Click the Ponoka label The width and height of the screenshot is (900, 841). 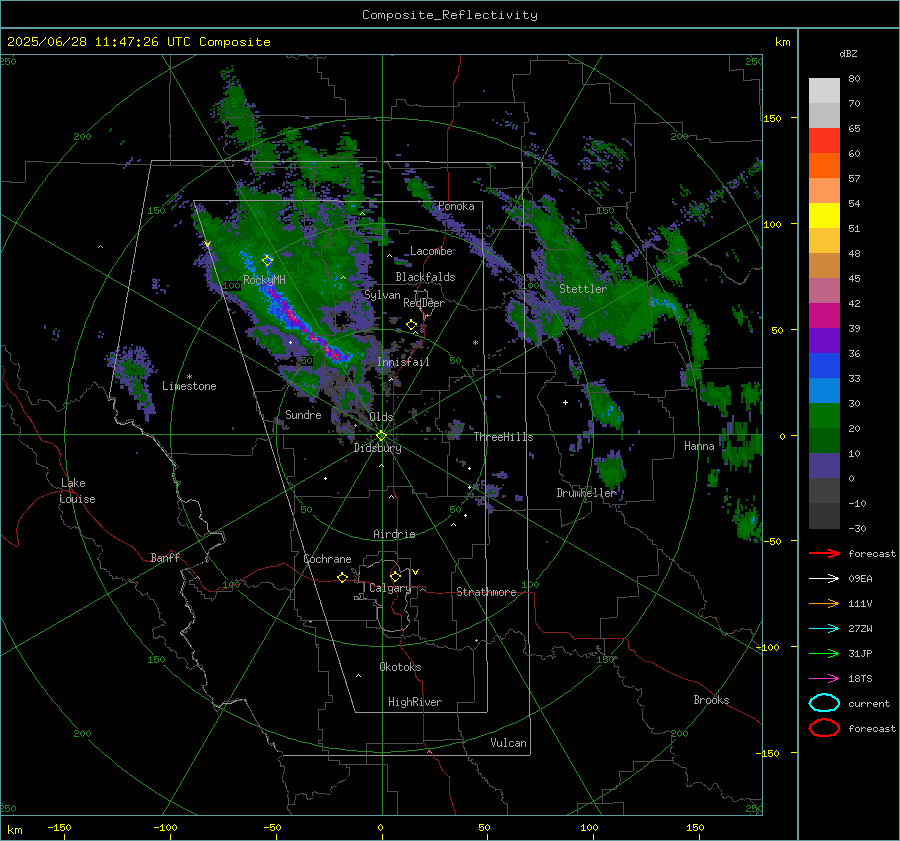click(456, 206)
